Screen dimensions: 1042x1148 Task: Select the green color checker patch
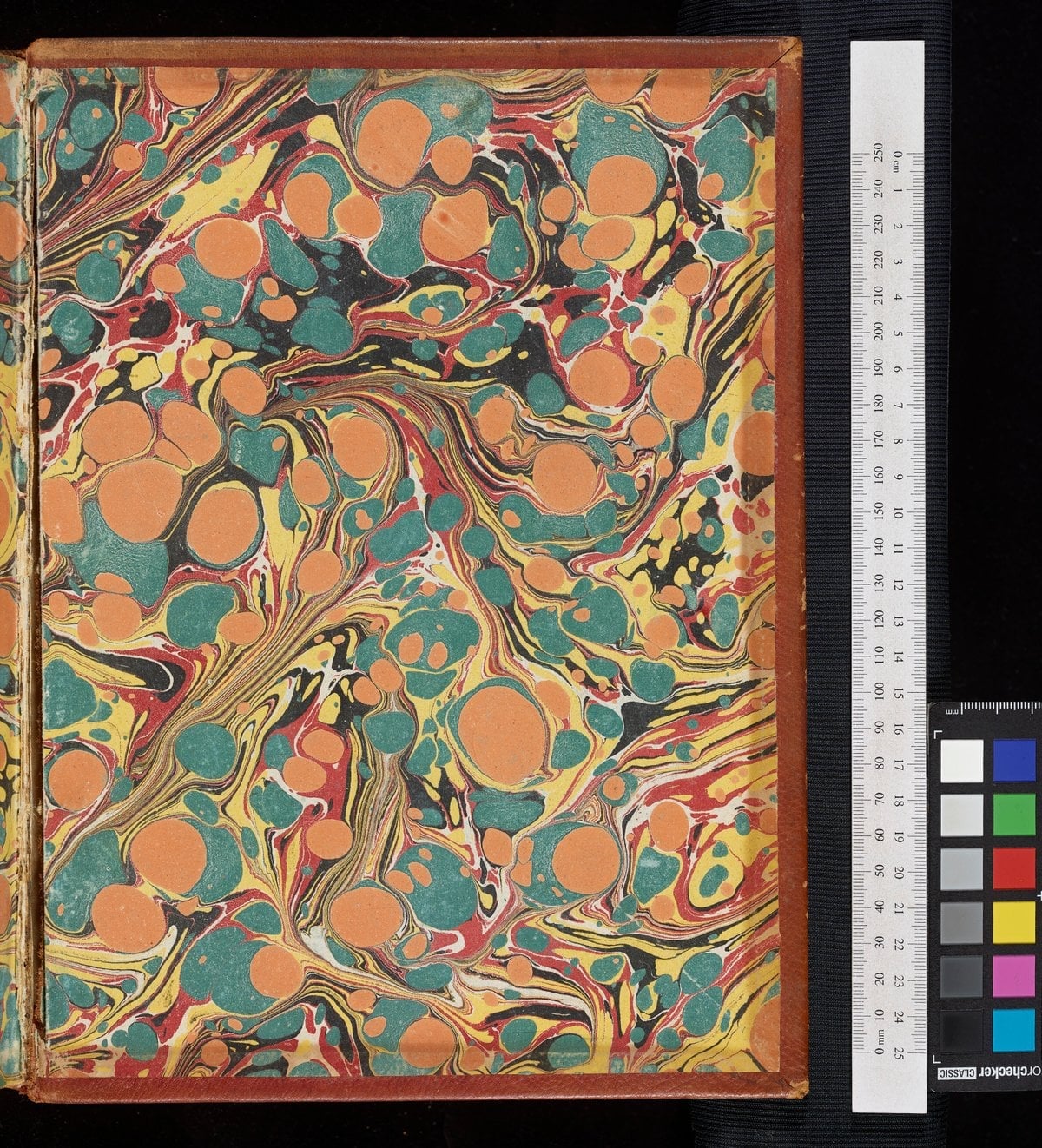[x=1014, y=815]
